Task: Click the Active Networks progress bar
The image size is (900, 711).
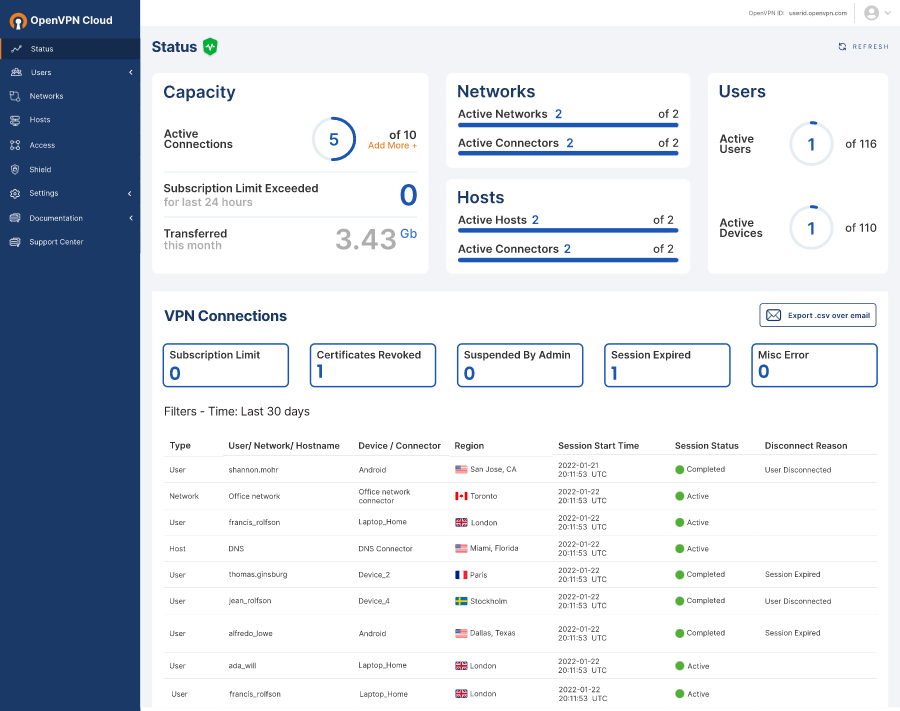Action: (568, 125)
